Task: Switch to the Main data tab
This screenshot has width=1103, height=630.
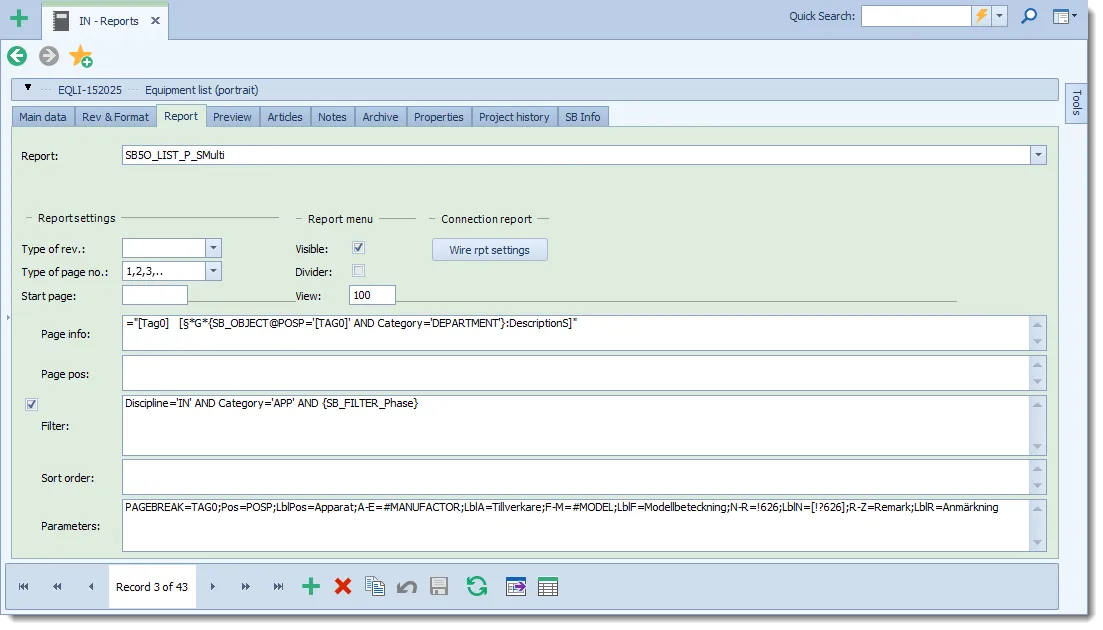Action: coord(43,117)
